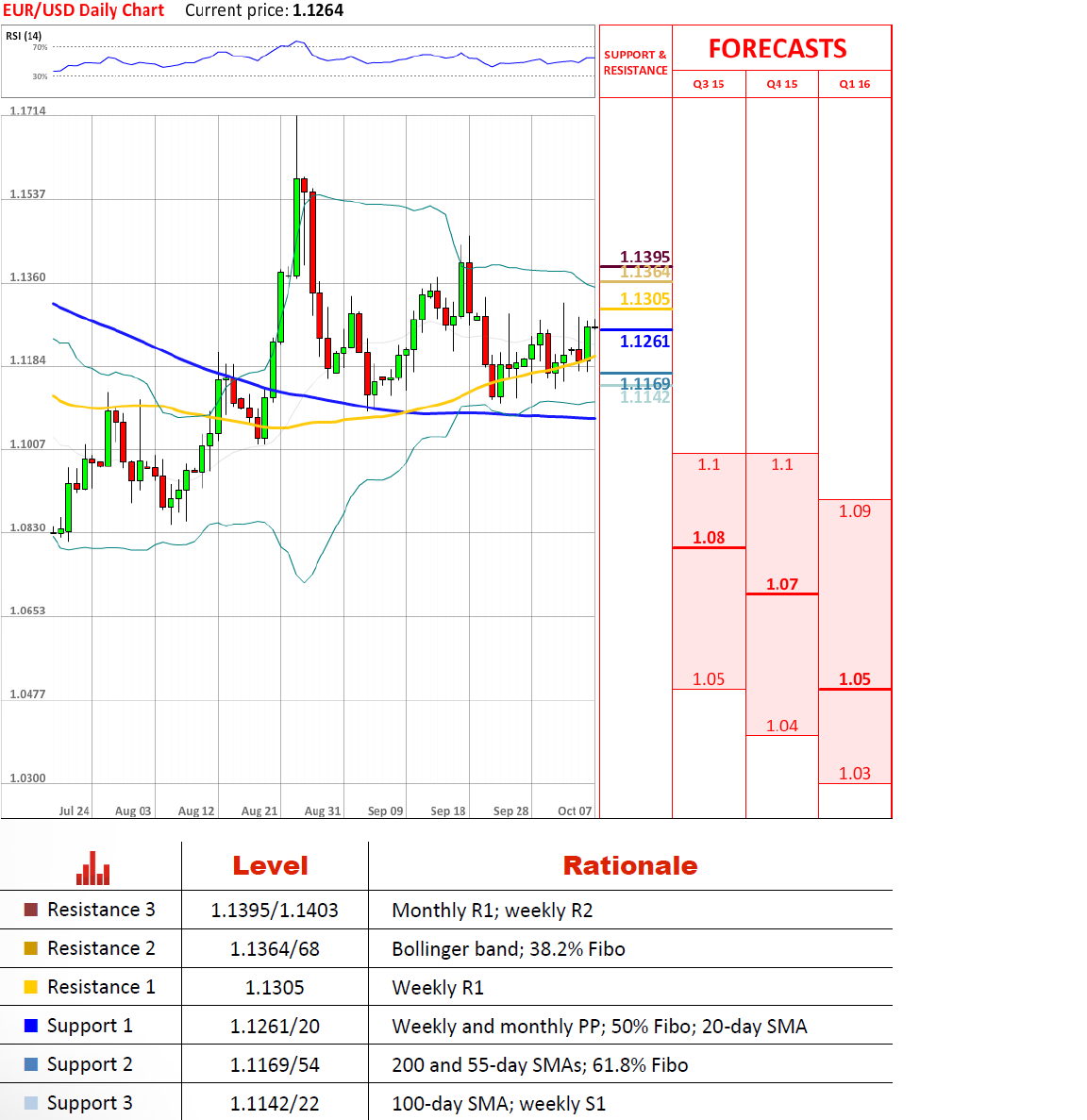Click rationale 'Monthly R1; weekly R2'
This screenshot has height=1120, width=1087.
click(x=493, y=911)
